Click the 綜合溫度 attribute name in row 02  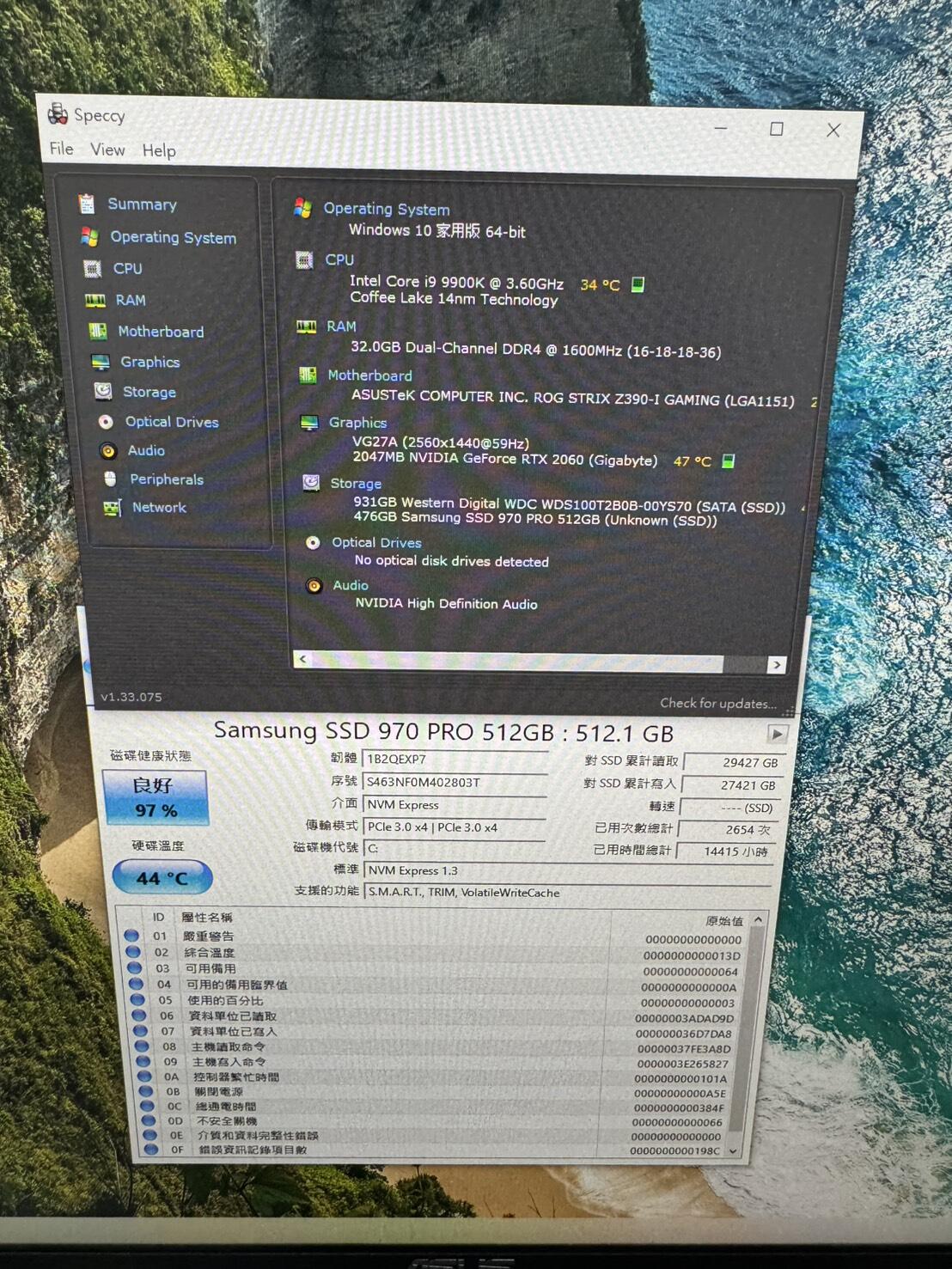pyautogui.click(x=210, y=952)
